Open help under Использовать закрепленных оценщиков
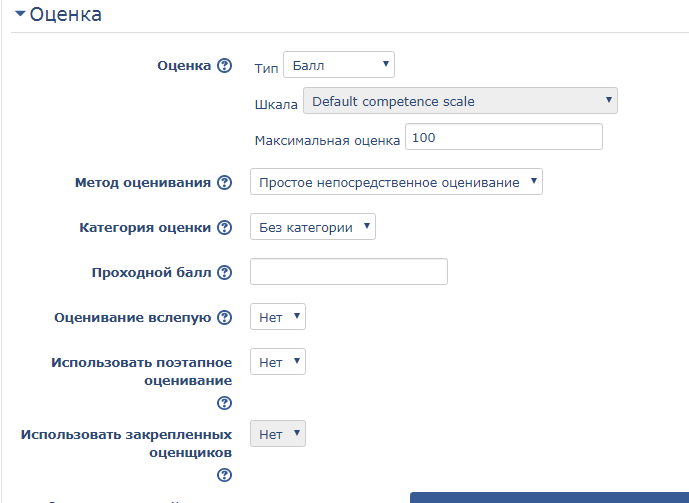689x503 pixels. pyautogui.click(x=225, y=475)
